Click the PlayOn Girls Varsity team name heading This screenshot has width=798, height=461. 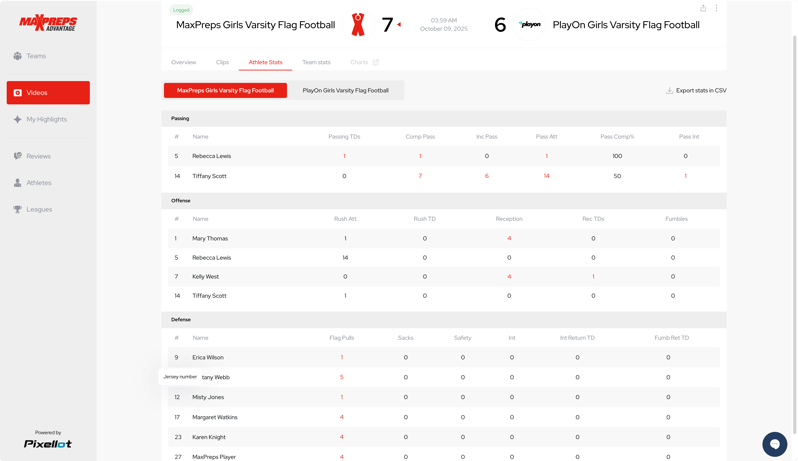pyautogui.click(x=626, y=25)
